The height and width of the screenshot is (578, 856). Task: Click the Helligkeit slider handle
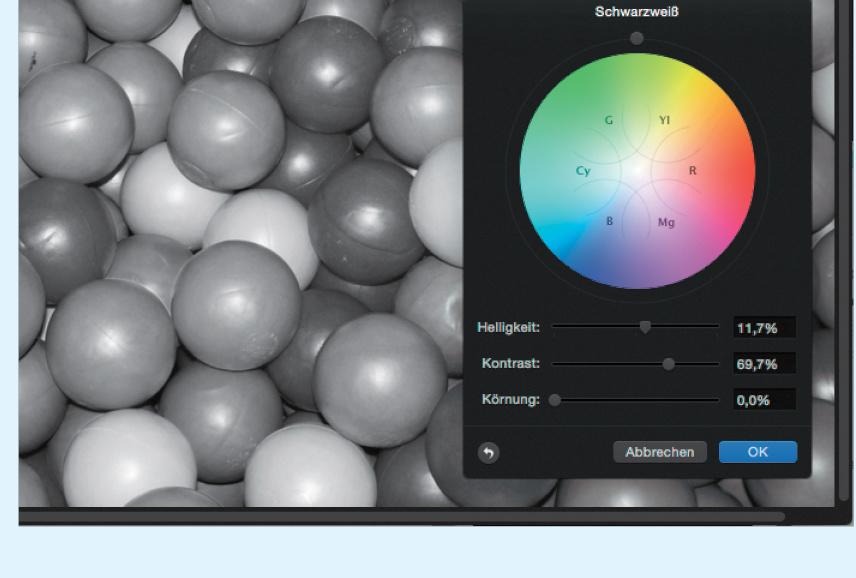[645, 327]
